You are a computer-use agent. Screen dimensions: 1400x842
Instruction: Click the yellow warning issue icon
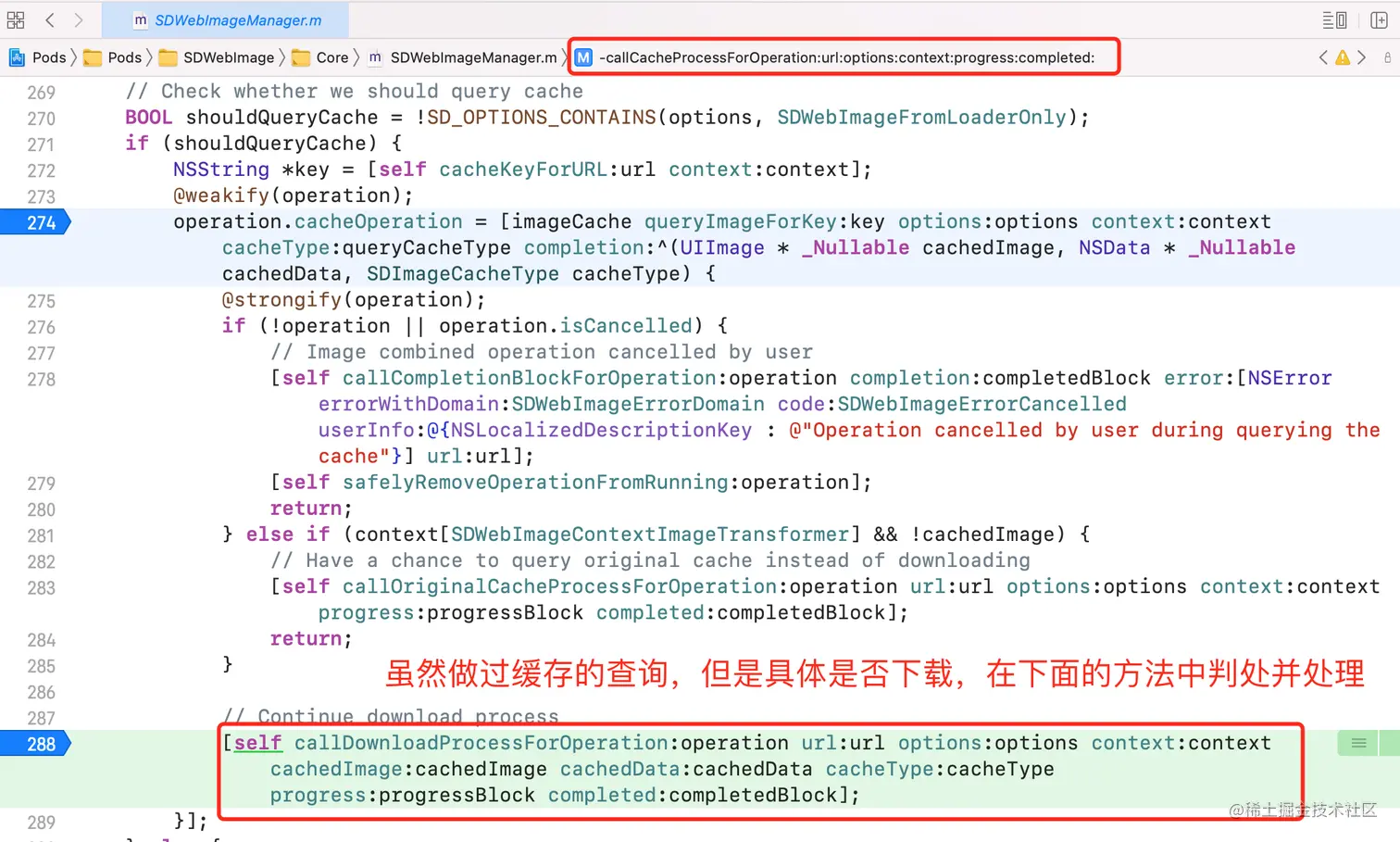pyautogui.click(x=1343, y=57)
